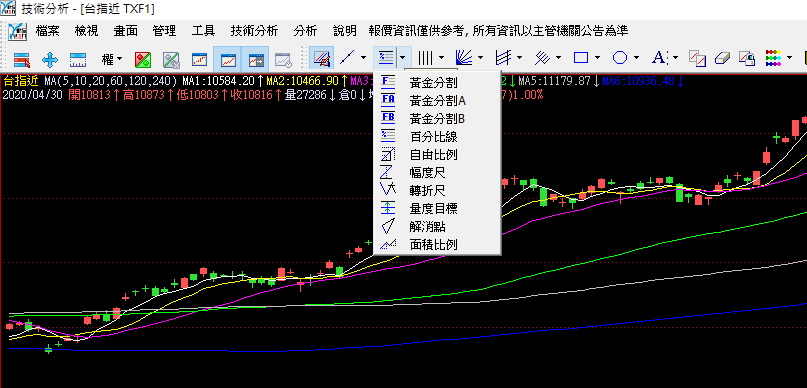
Task: Choose 黃金分割 from the dropdown list
Action: 437,82
